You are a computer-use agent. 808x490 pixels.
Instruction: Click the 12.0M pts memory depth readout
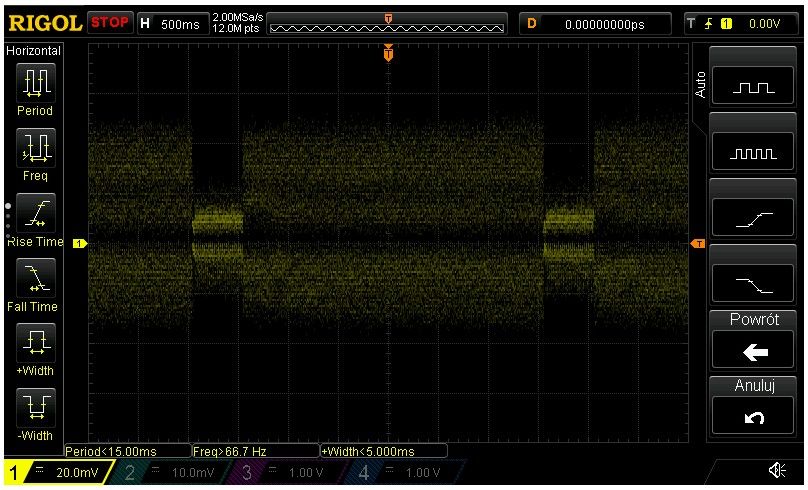[235, 29]
